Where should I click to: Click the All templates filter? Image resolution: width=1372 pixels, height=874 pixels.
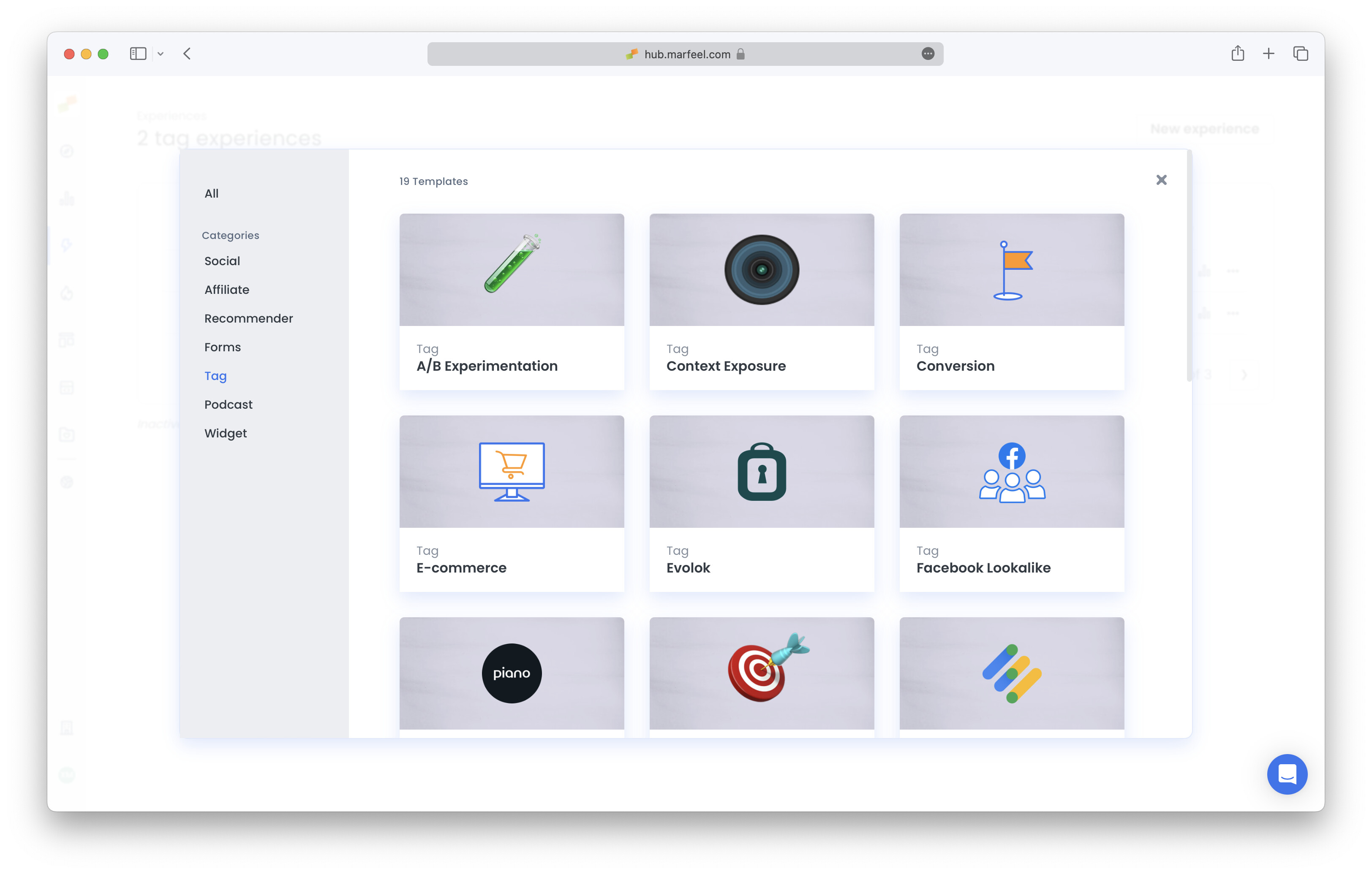(x=211, y=193)
